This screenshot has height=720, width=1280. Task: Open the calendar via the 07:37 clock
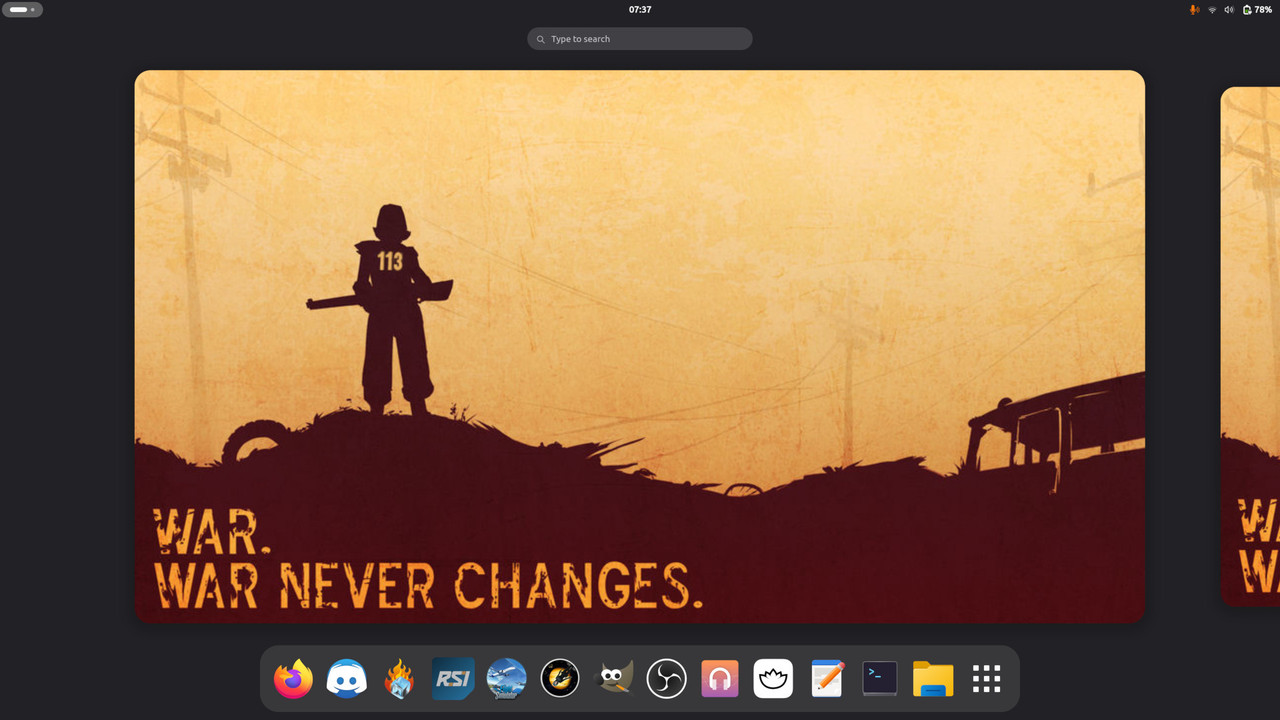[639, 10]
